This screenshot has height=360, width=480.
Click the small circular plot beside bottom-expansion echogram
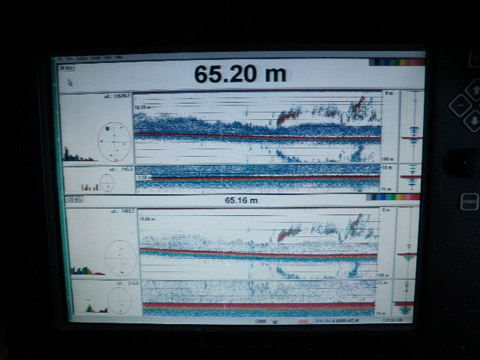(107, 183)
